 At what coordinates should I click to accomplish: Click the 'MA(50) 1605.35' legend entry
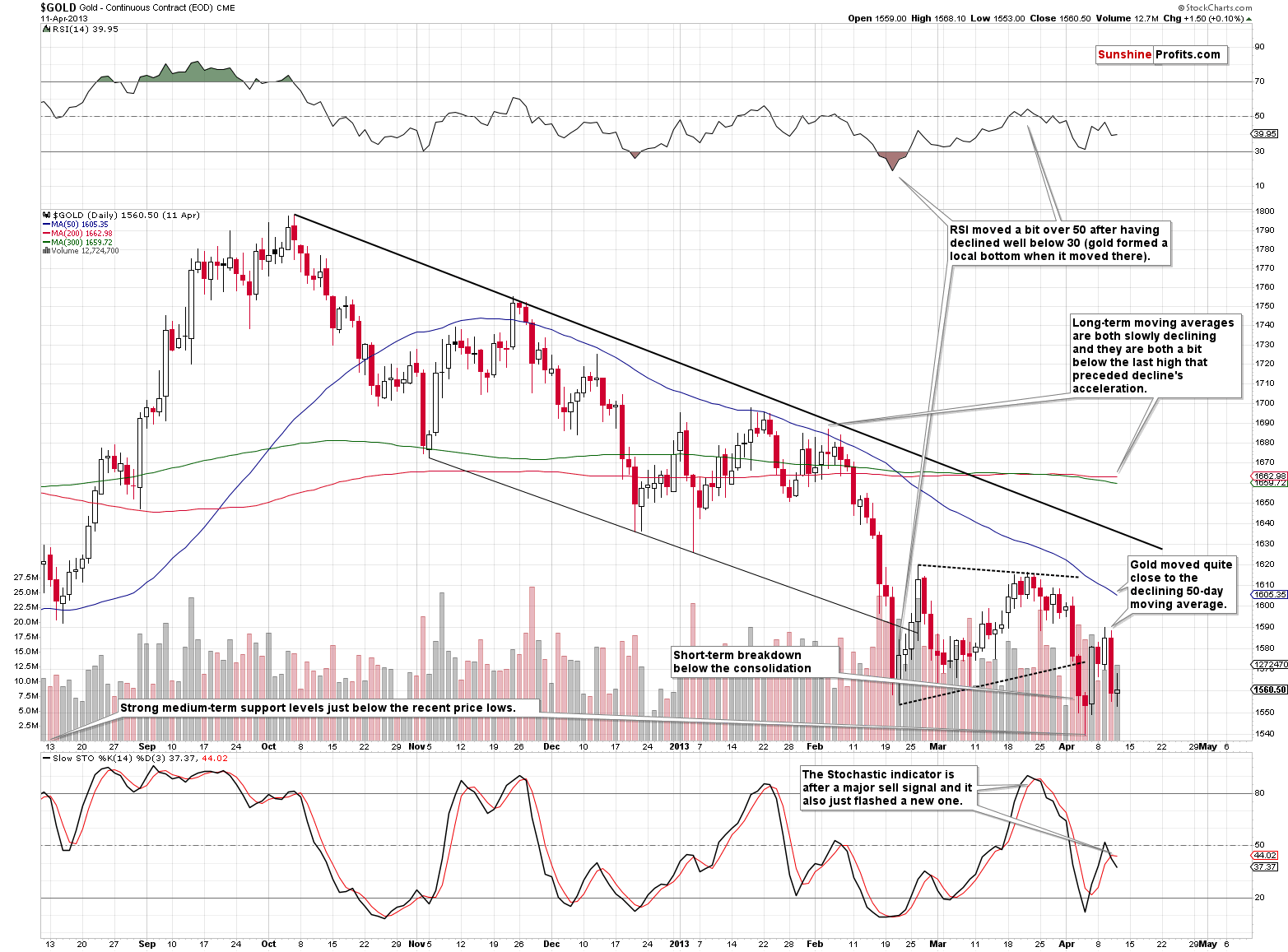80,225
